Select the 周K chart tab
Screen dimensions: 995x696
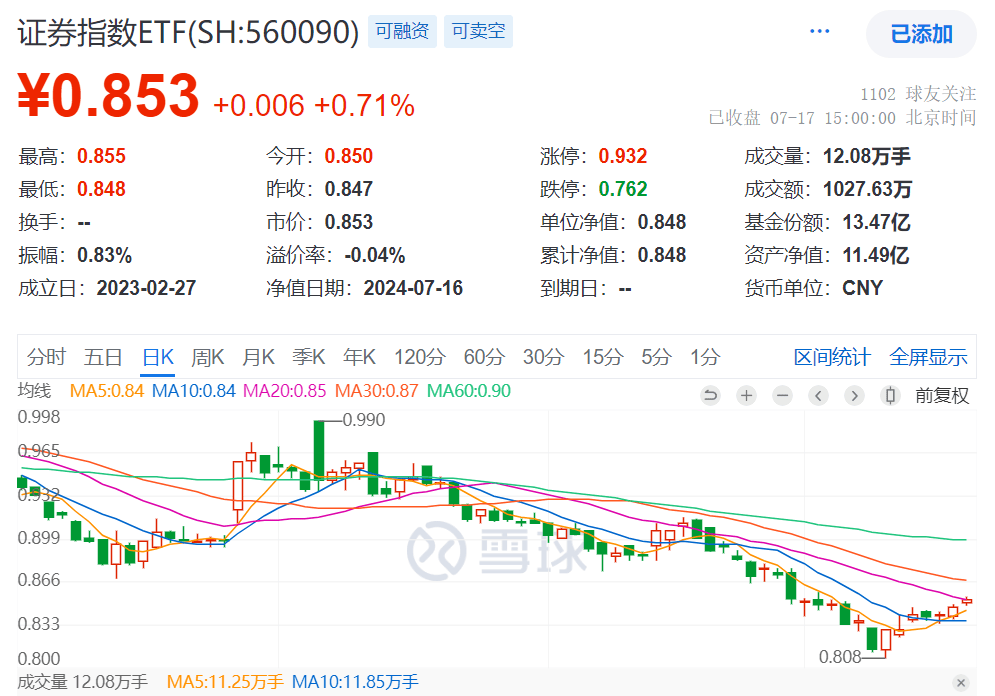click(x=208, y=357)
